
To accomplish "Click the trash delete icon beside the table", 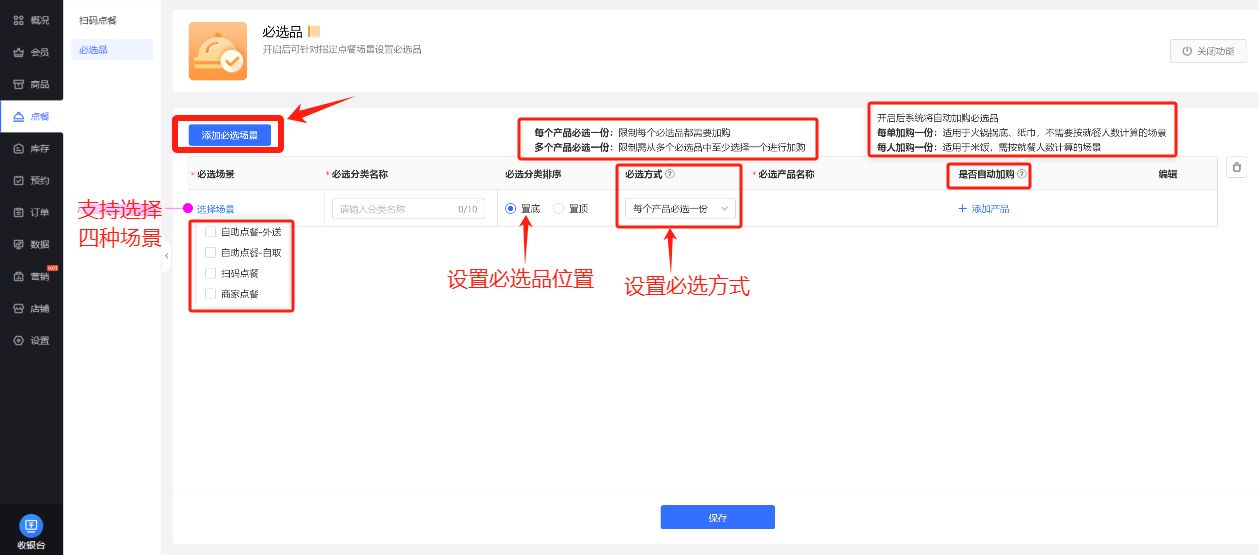I will 1236,168.
